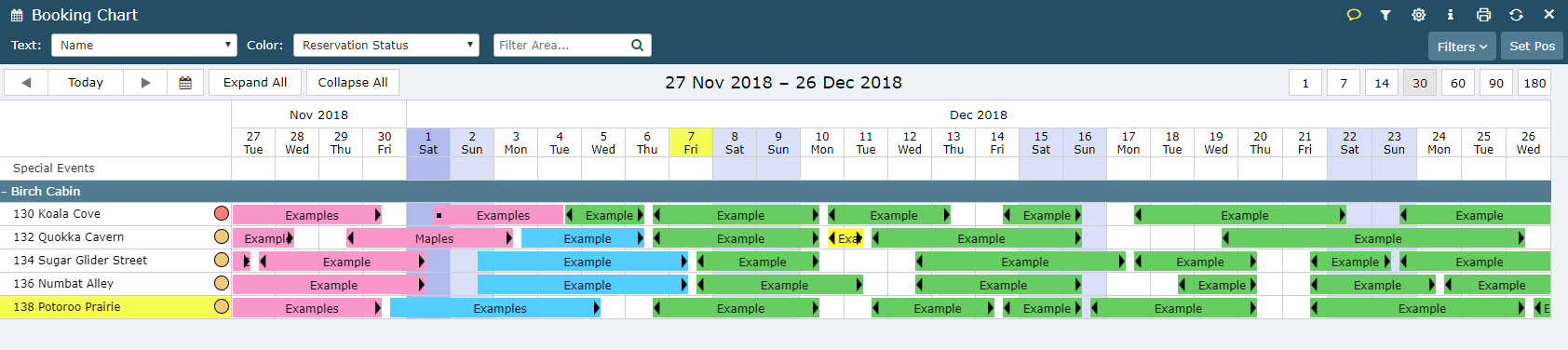Toggle the status circle for 134 Sugar Glider Street
The height and width of the screenshot is (350, 1568).
pos(222,260)
